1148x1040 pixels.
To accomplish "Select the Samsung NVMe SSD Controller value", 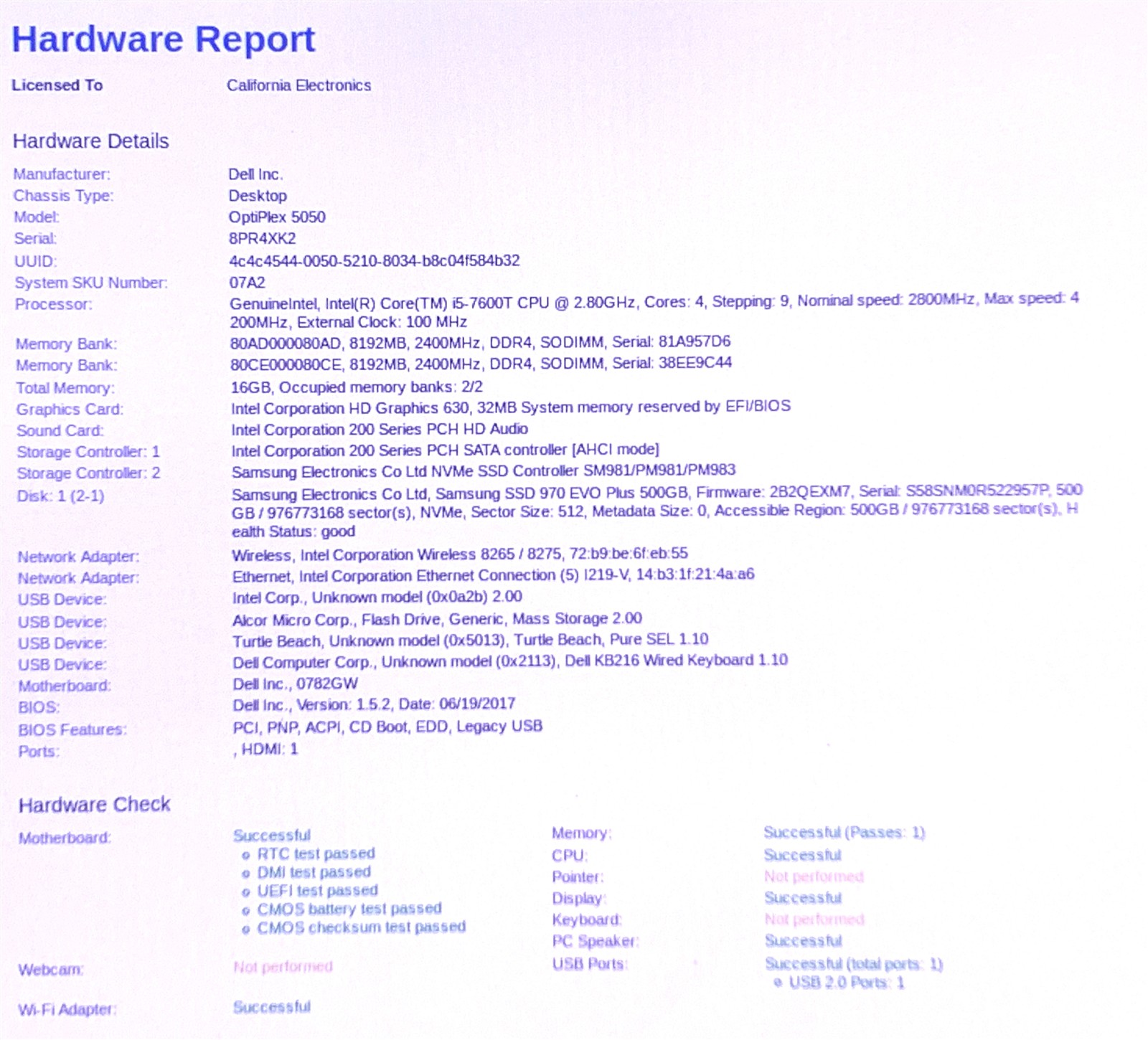I will pos(484,471).
